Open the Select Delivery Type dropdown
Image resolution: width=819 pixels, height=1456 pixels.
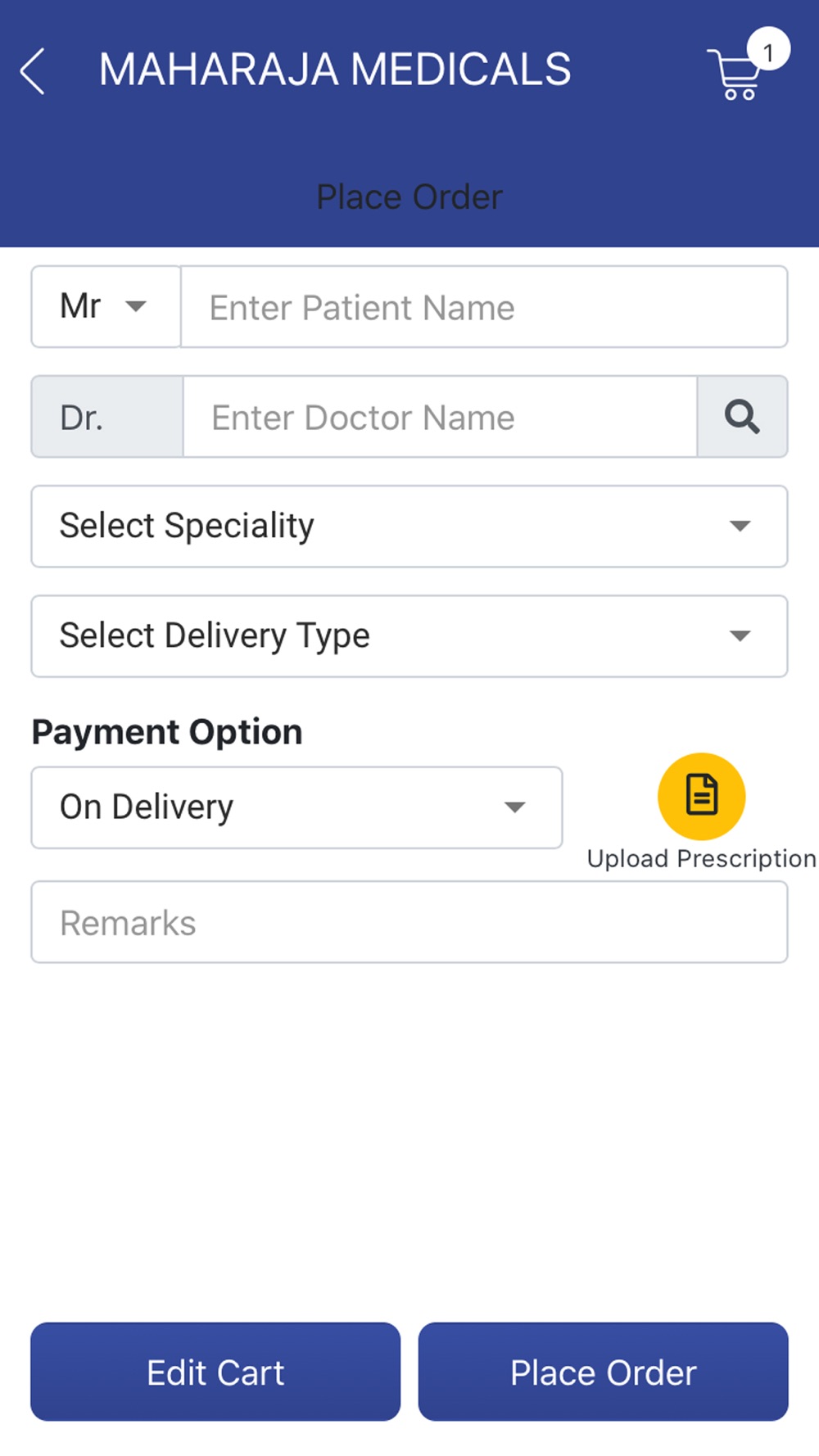[x=409, y=635]
